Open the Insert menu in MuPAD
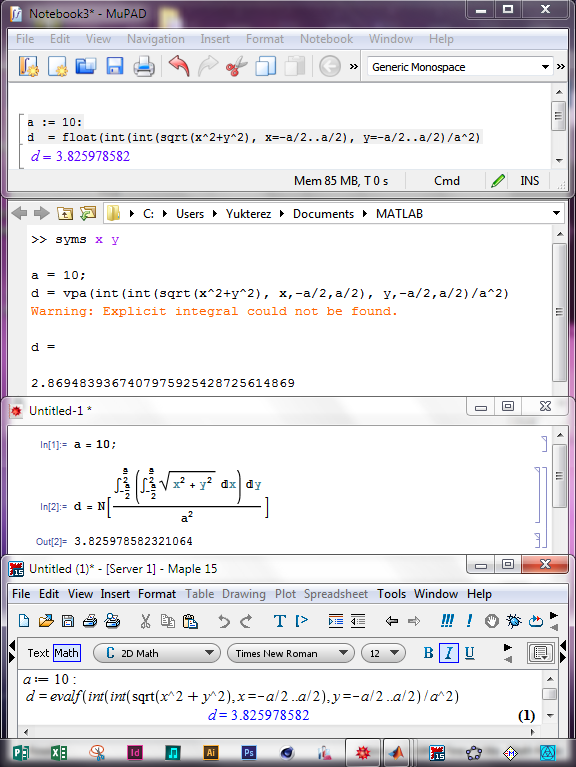Screen dimensions: 576x767 [215, 39]
